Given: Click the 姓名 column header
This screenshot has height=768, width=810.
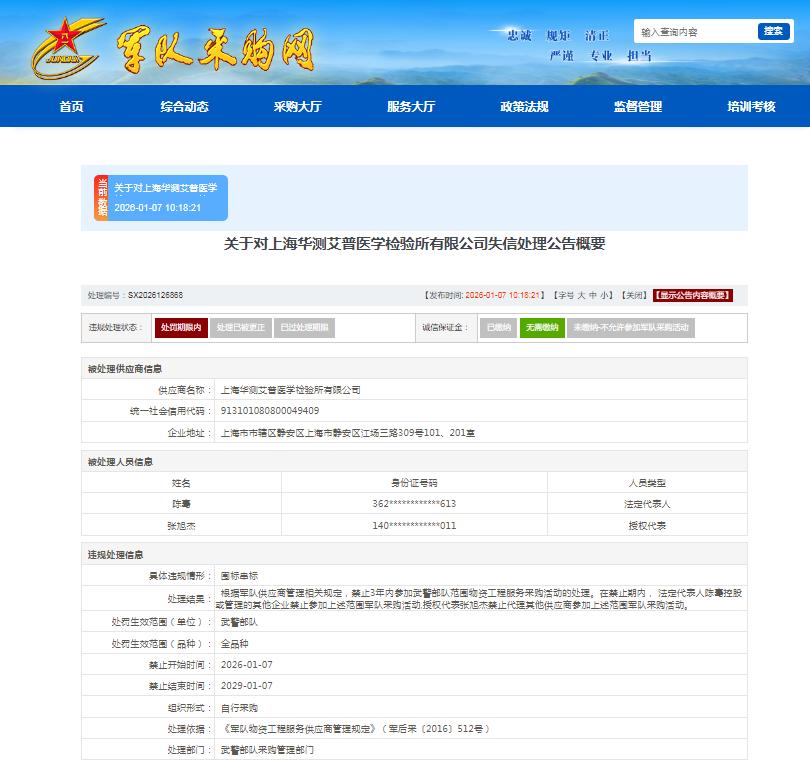Looking at the screenshot, I should pos(181,483).
